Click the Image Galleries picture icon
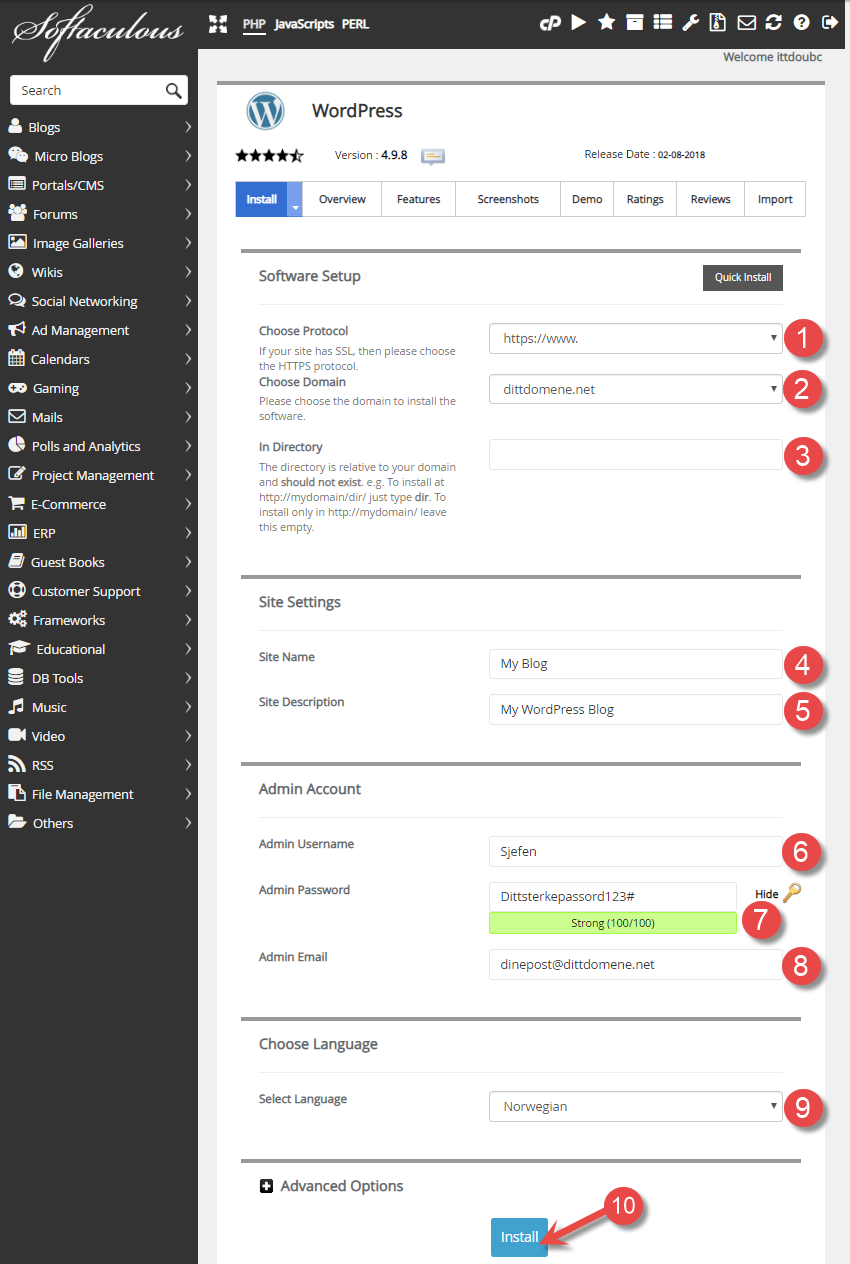 click(17, 243)
